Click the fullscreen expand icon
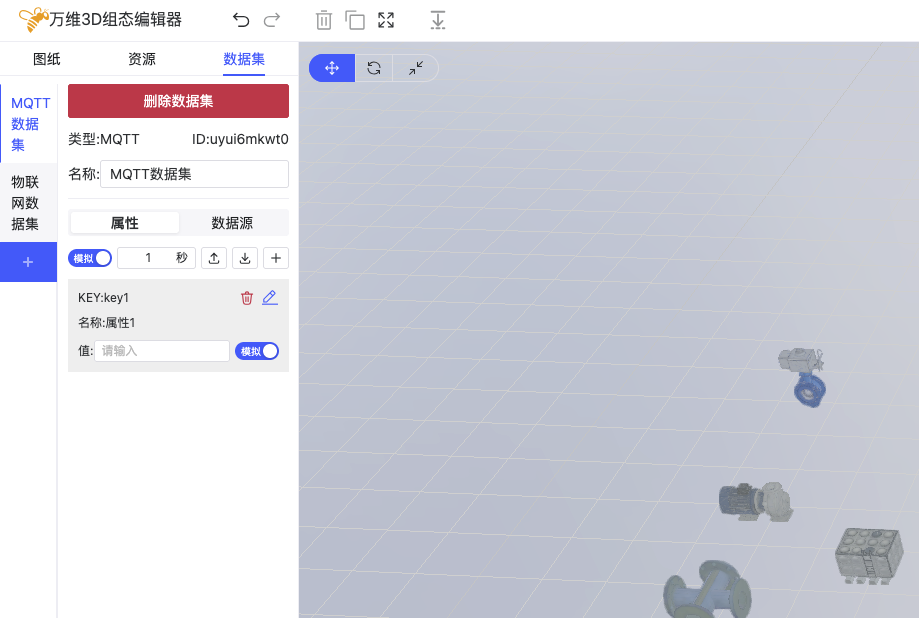The width and height of the screenshot is (919, 618). pyautogui.click(x=386, y=20)
